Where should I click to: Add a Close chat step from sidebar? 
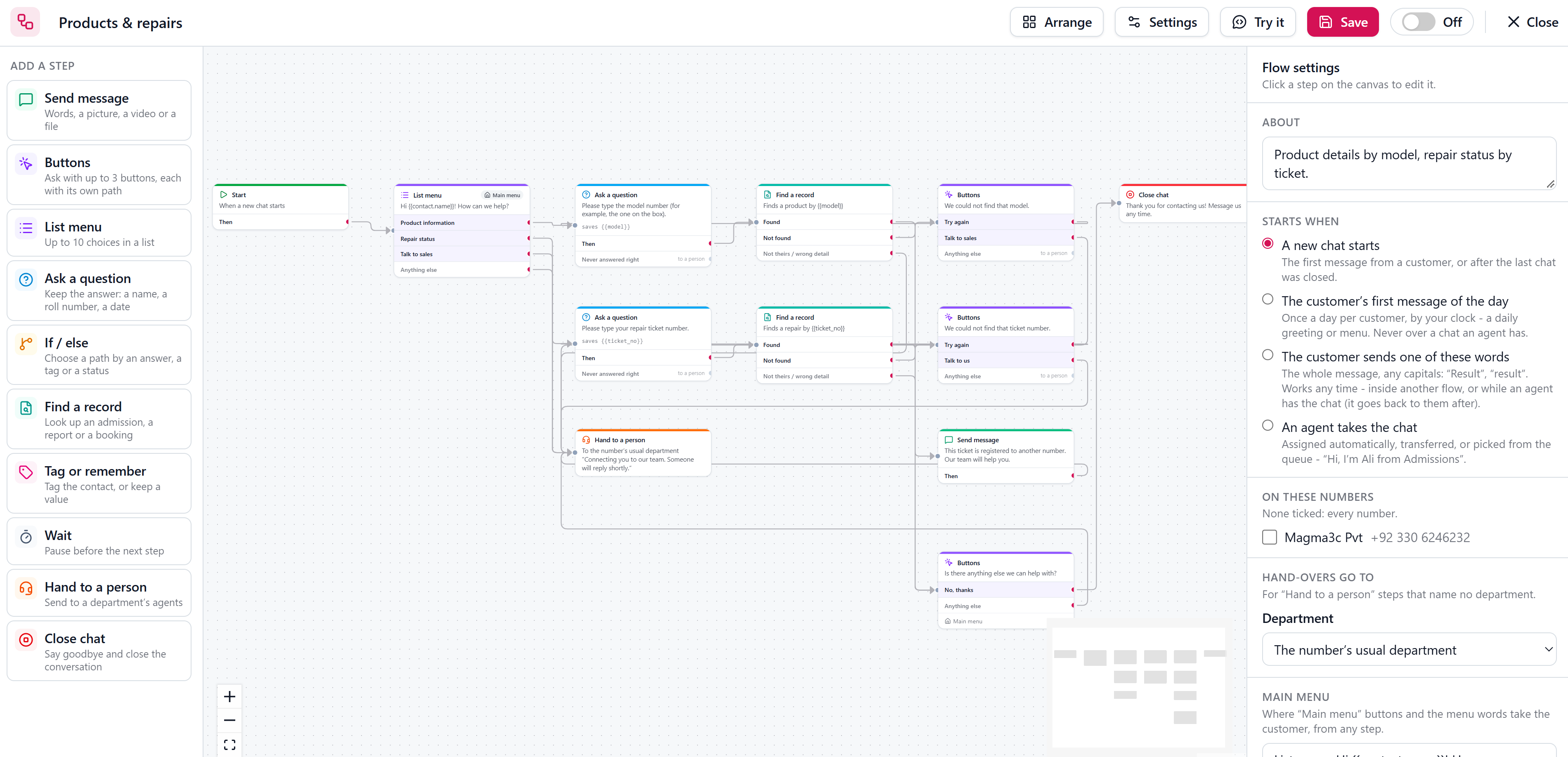pos(99,651)
